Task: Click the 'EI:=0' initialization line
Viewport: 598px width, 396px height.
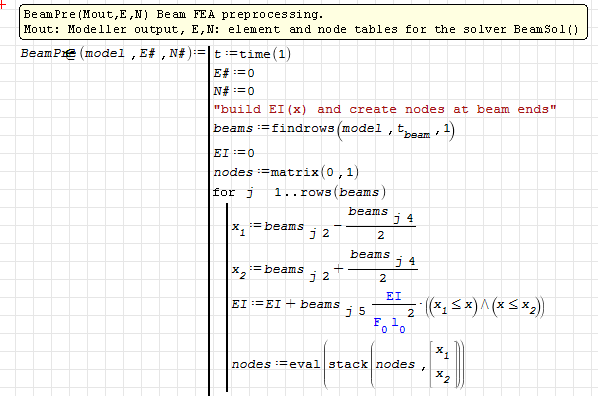Action: coord(234,153)
